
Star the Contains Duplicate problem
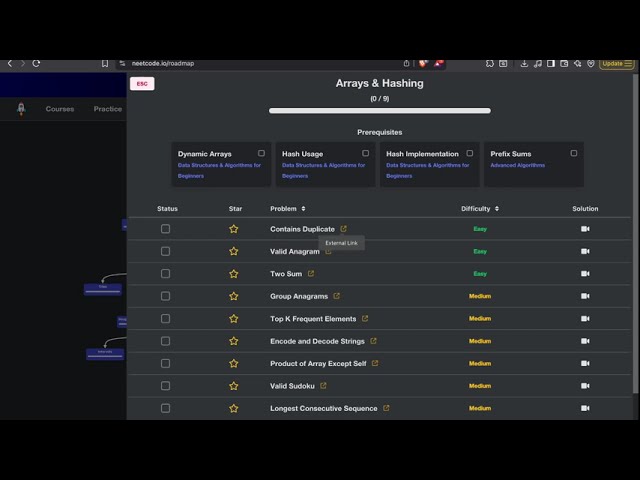click(233, 229)
